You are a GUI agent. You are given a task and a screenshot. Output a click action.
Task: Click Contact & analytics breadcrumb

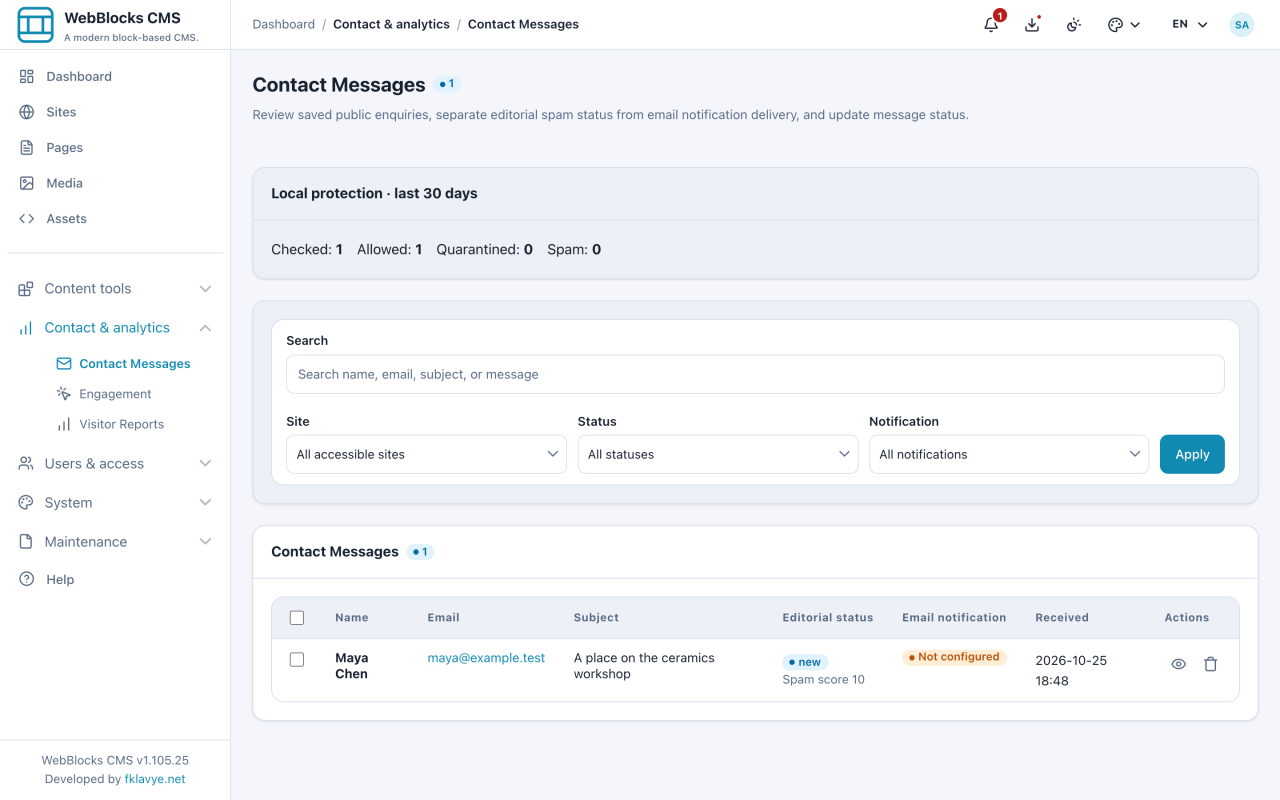(x=391, y=24)
